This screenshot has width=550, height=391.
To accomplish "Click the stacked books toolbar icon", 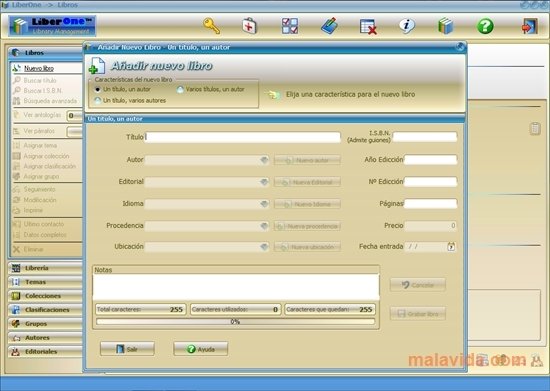I will [x=445, y=26].
